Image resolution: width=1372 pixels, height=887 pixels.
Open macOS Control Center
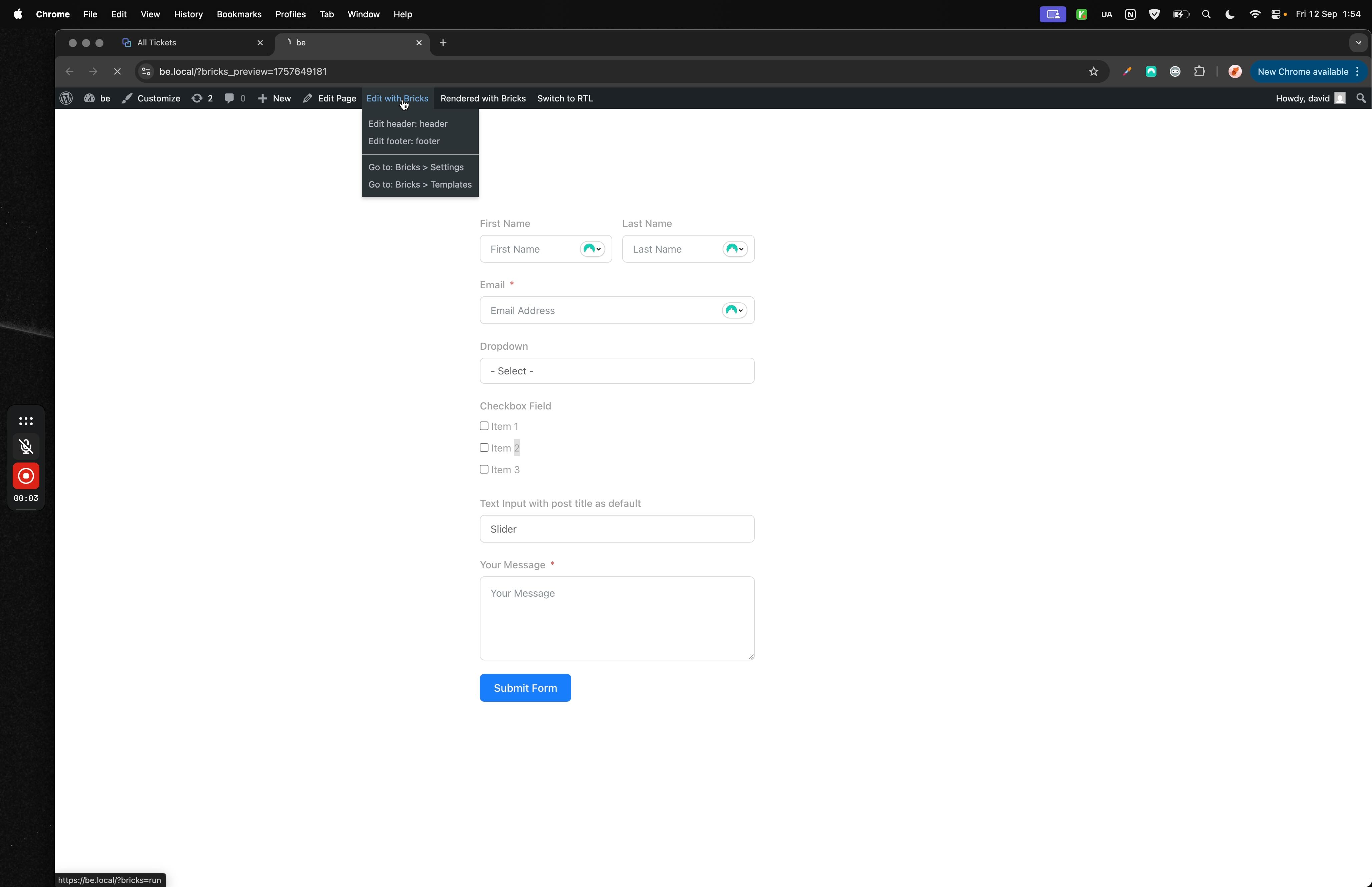[1277, 14]
